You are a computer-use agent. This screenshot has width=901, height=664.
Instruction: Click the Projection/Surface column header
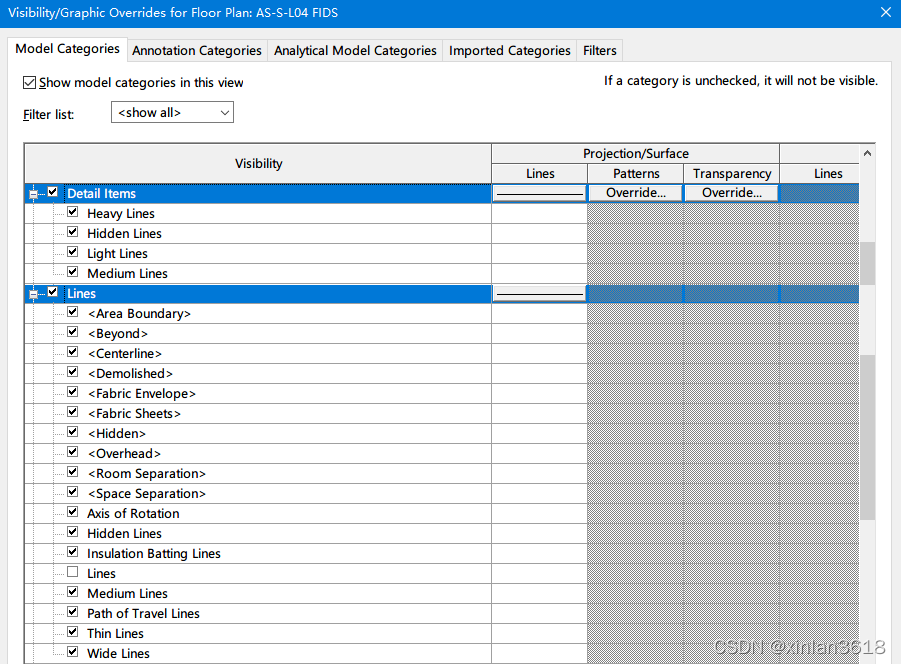(636, 153)
